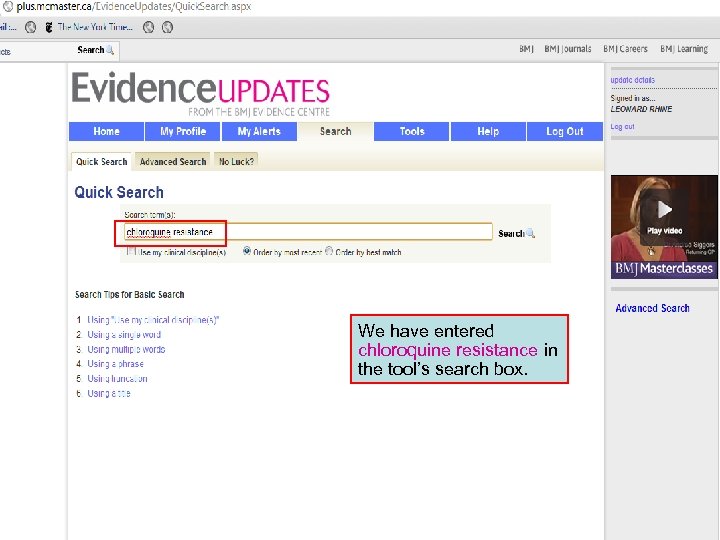Open The New York Times bookmark

89,27
